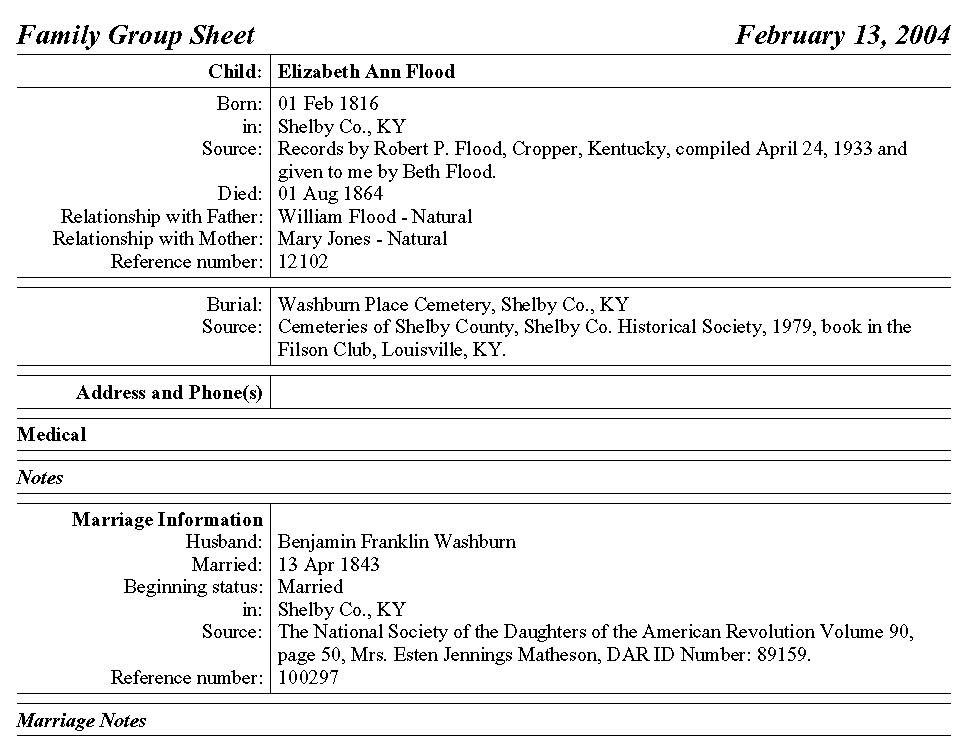Select the William Flood - Natural entry

375,217
